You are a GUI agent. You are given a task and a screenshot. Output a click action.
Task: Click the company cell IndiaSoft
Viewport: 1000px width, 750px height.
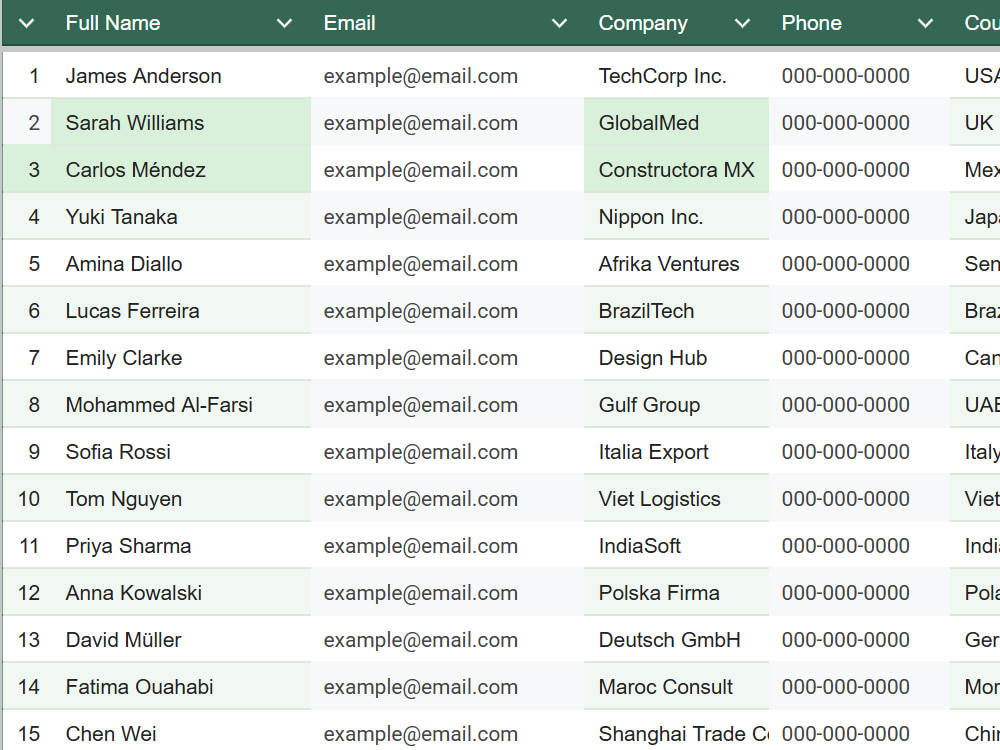(677, 545)
